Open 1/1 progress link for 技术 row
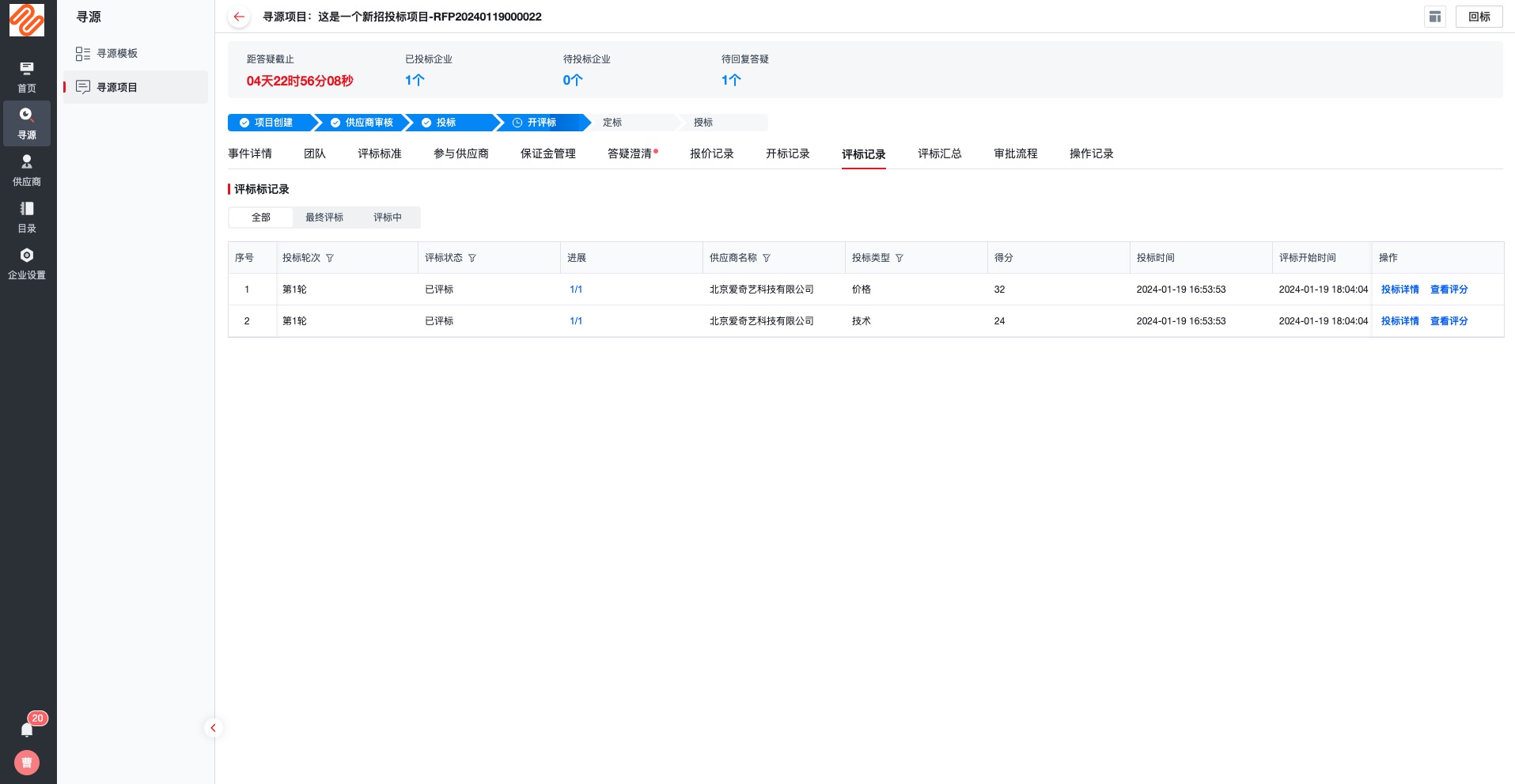This screenshot has width=1515, height=784. 576,321
